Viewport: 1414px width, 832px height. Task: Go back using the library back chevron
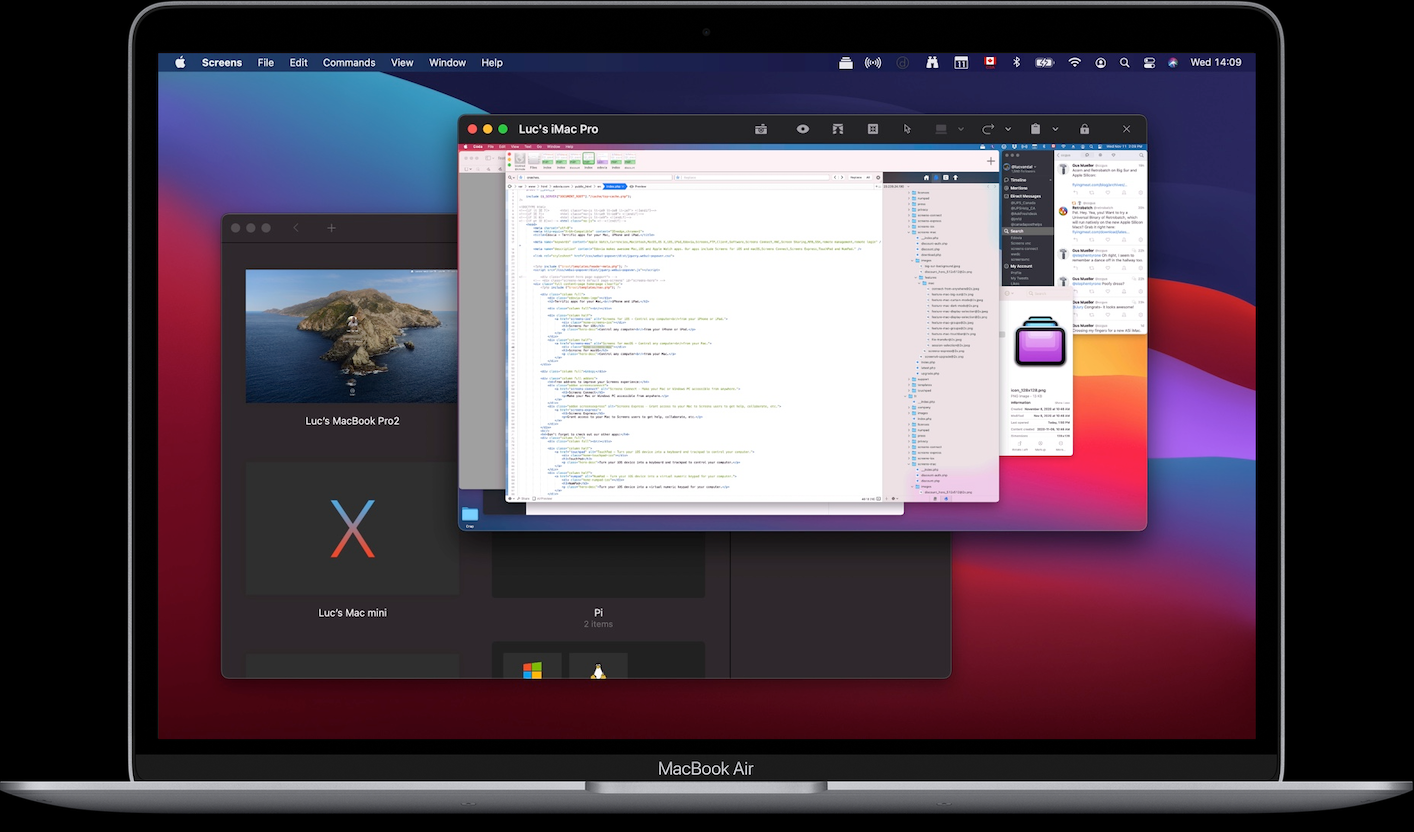click(x=296, y=228)
